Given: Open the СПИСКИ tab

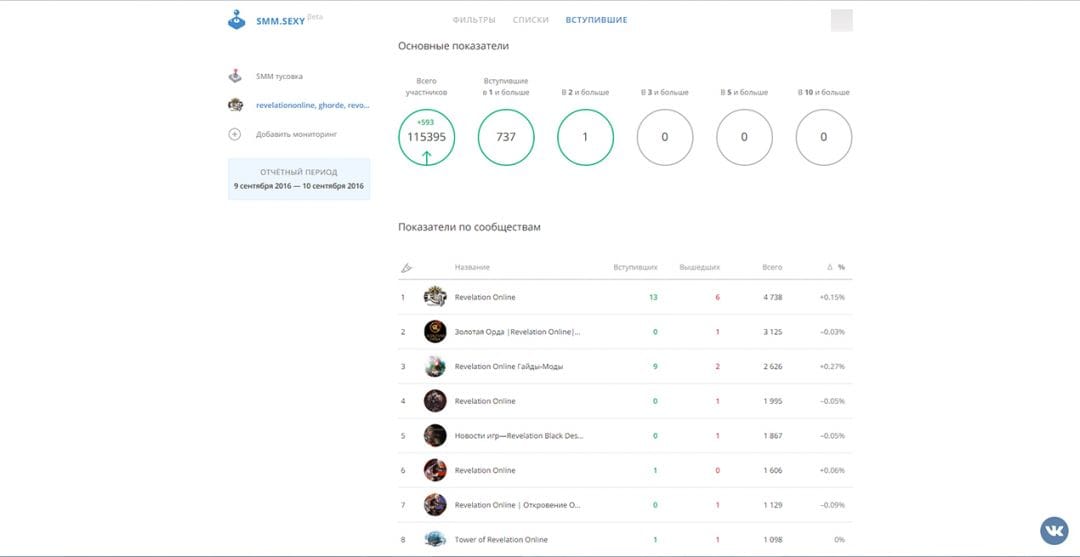Looking at the screenshot, I should 530,20.
